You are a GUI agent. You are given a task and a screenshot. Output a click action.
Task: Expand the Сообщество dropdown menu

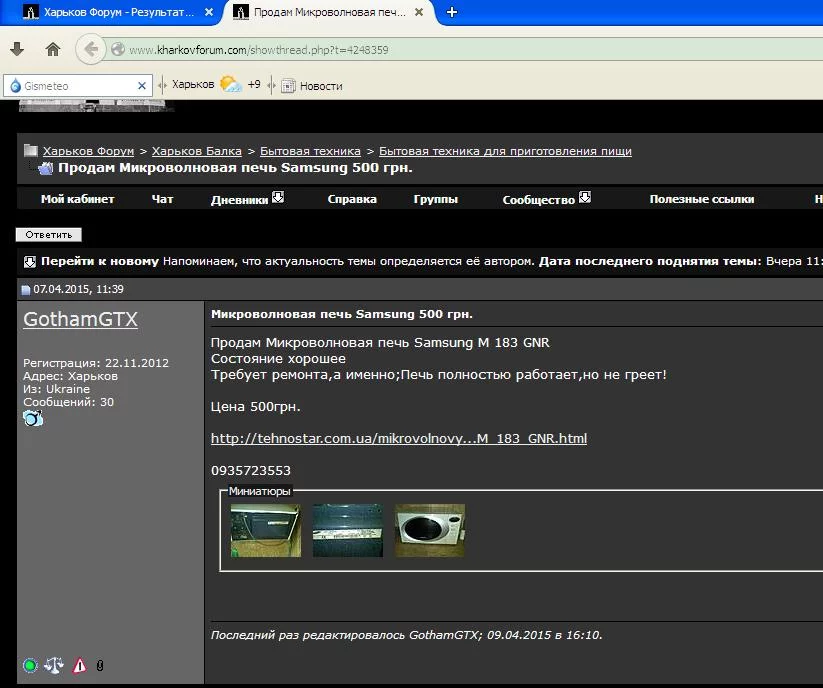click(x=585, y=198)
